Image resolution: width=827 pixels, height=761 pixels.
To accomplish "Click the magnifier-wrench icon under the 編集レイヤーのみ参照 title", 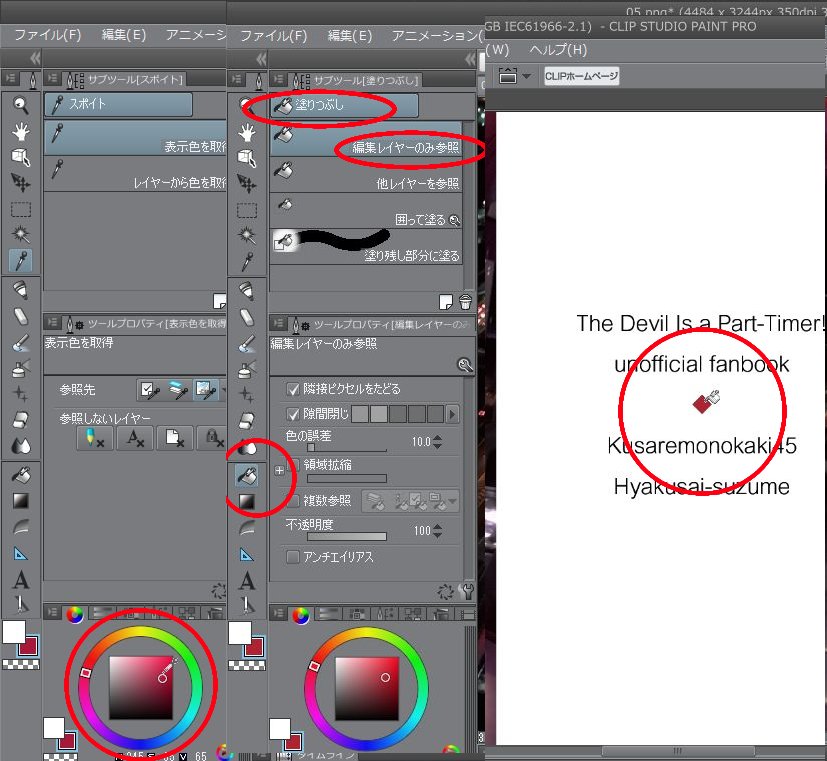I will (465, 365).
